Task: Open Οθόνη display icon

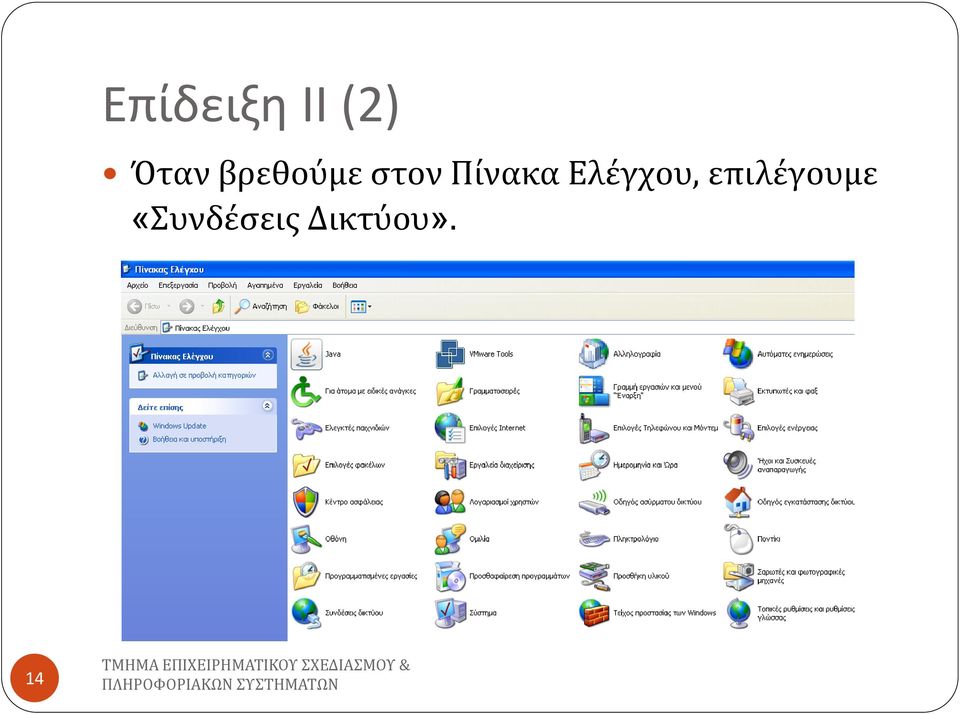Action: (x=306, y=539)
